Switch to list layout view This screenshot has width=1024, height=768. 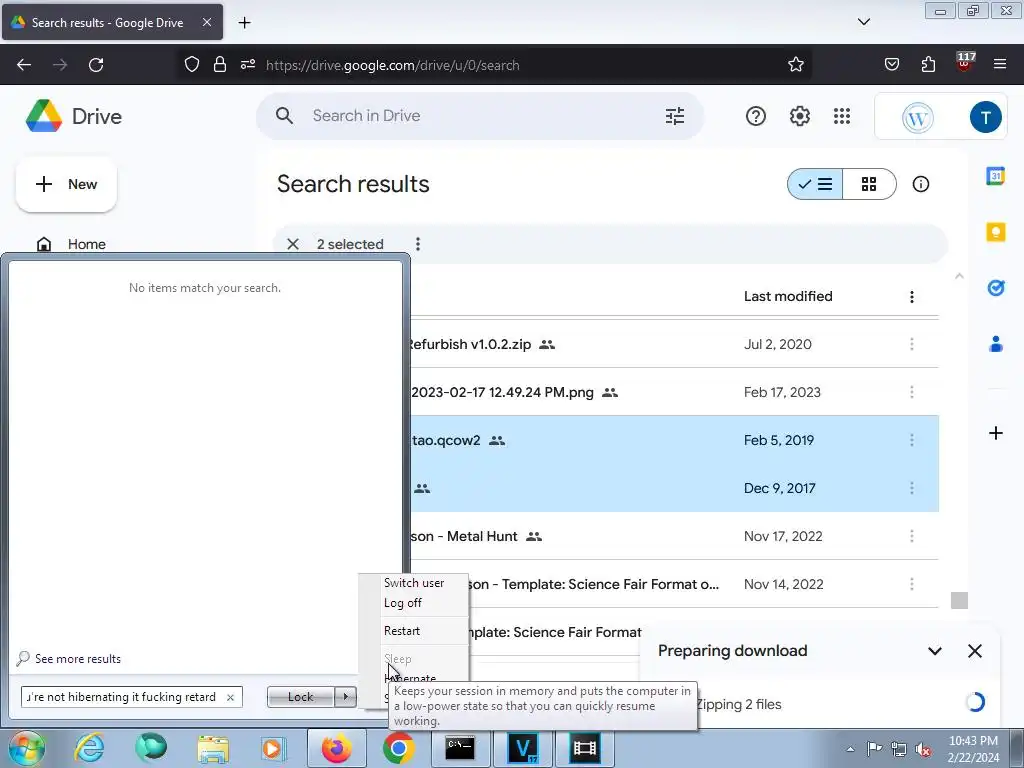pyautogui.click(x=815, y=184)
